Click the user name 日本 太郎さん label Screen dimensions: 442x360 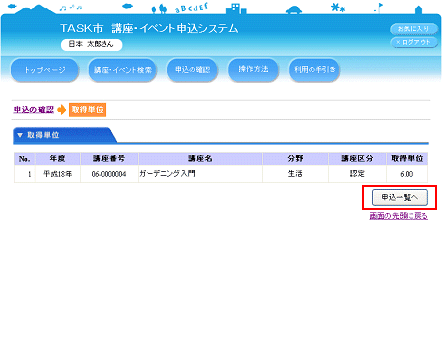pos(91,44)
